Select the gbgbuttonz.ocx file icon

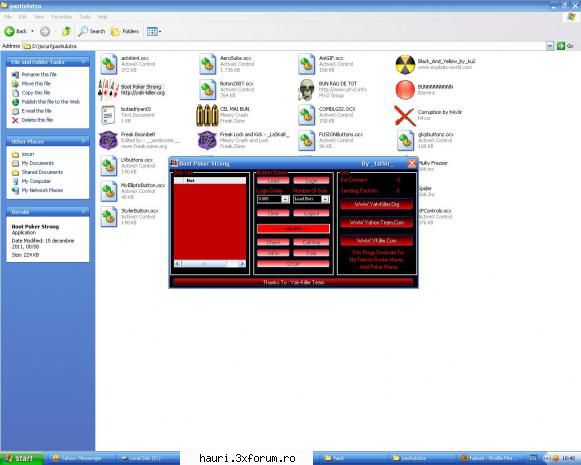click(405, 140)
